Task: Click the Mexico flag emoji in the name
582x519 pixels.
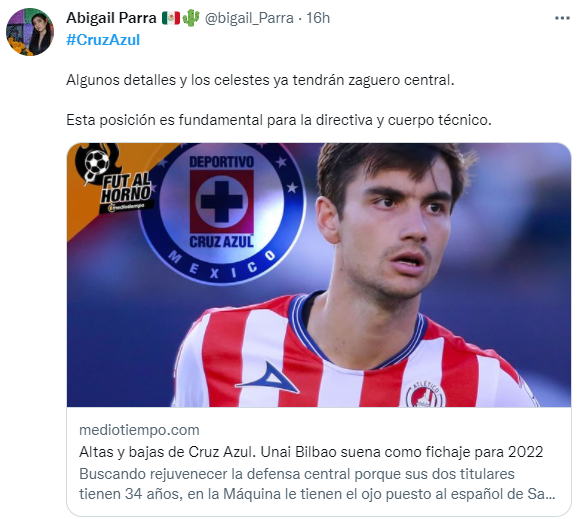Action: (x=171, y=18)
